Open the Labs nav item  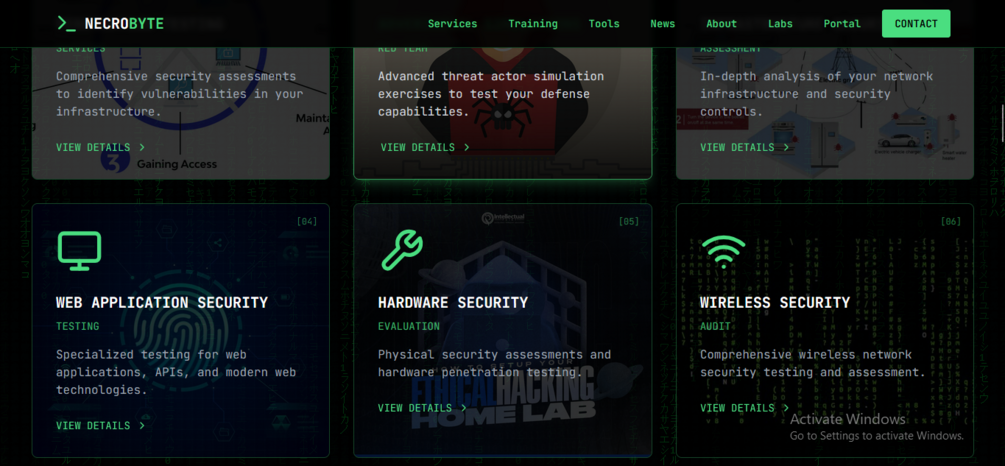(x=780, y=24)
